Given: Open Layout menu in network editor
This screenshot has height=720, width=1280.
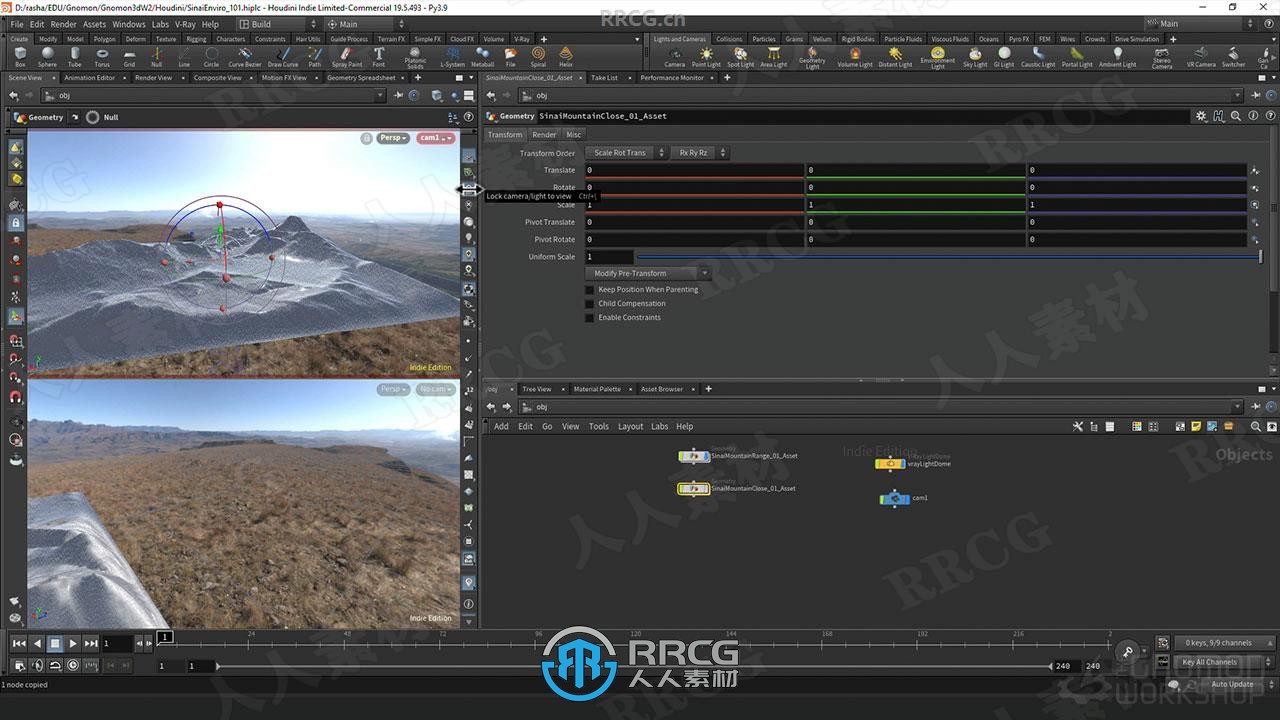Looking at the screenshot, I should pos(630,426).
